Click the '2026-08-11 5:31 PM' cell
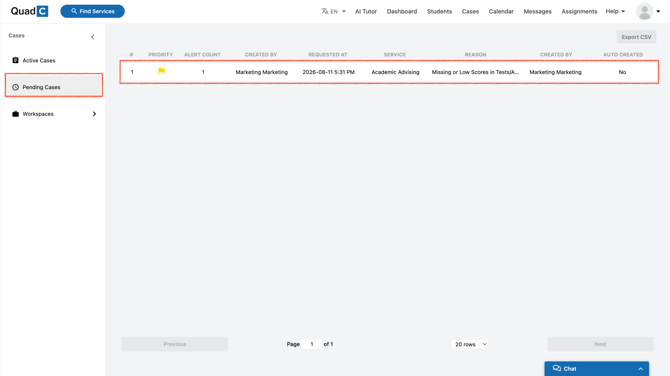Screen dimensions: 670x376 (329, 72)
